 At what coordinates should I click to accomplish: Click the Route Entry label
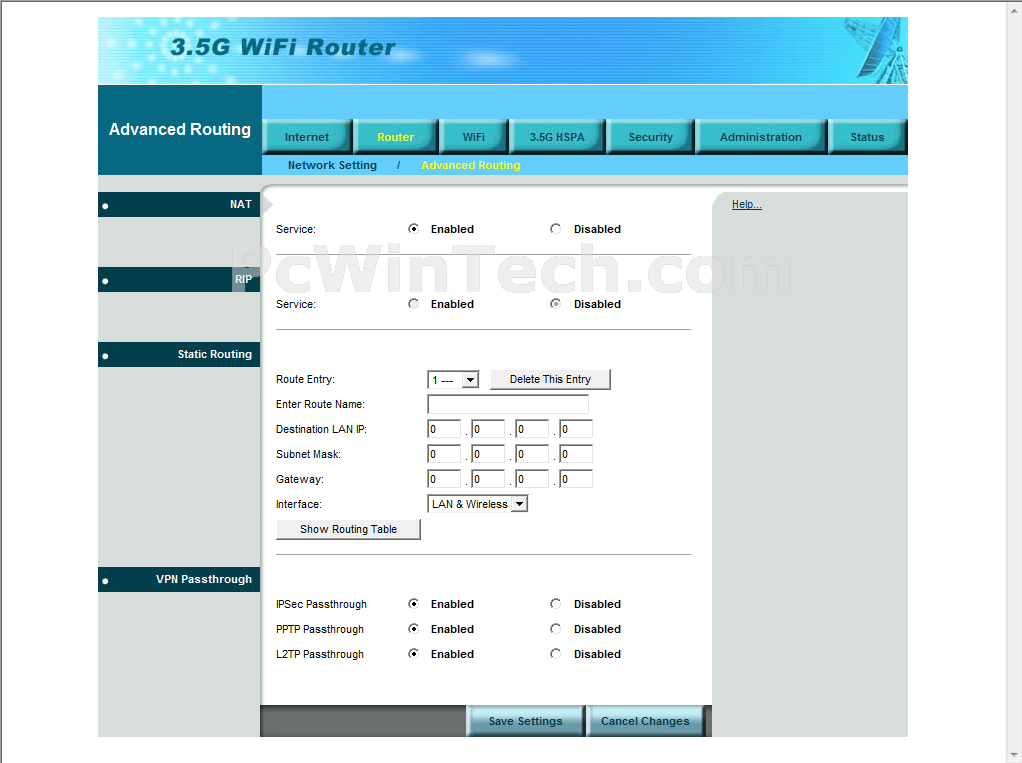tap(305, 379)
